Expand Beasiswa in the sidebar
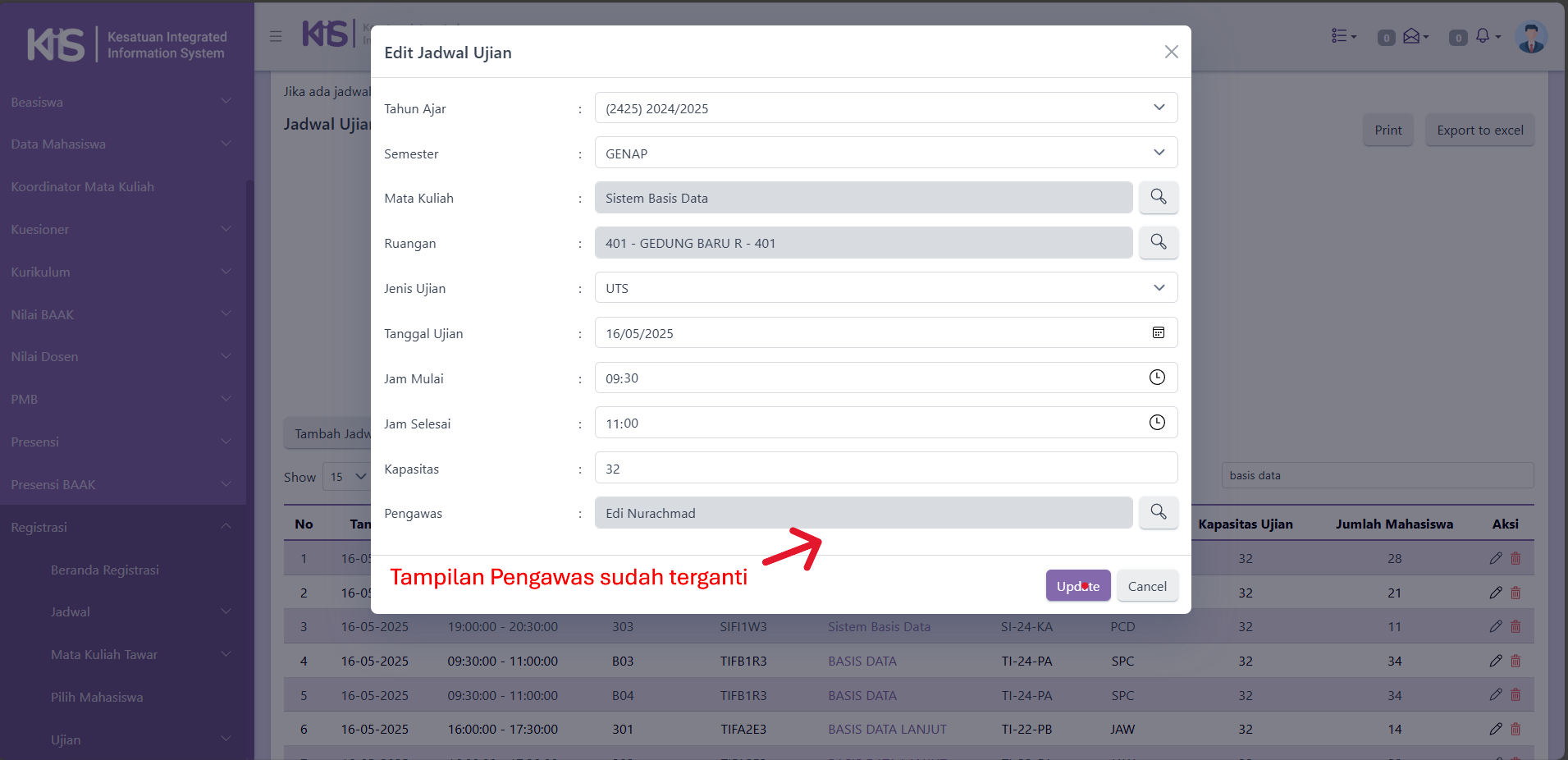1568x760 pixels. click(x=121, y=102)
